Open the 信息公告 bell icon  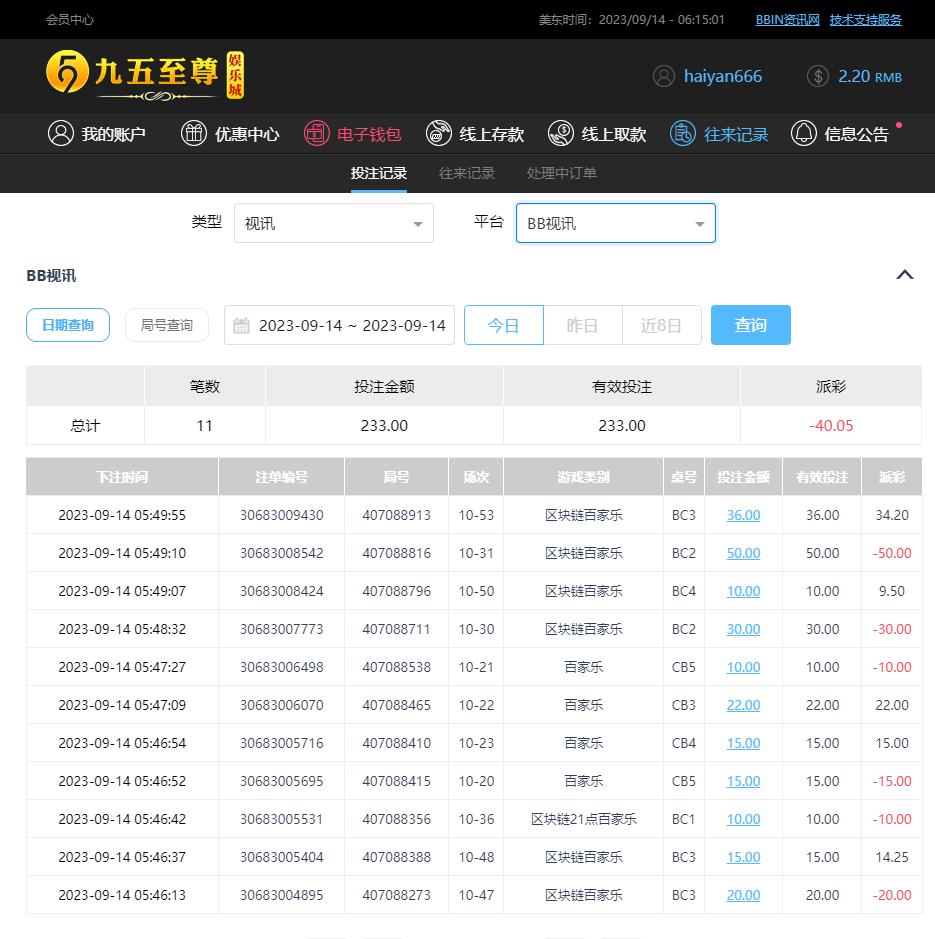click(x=804, y=133)
